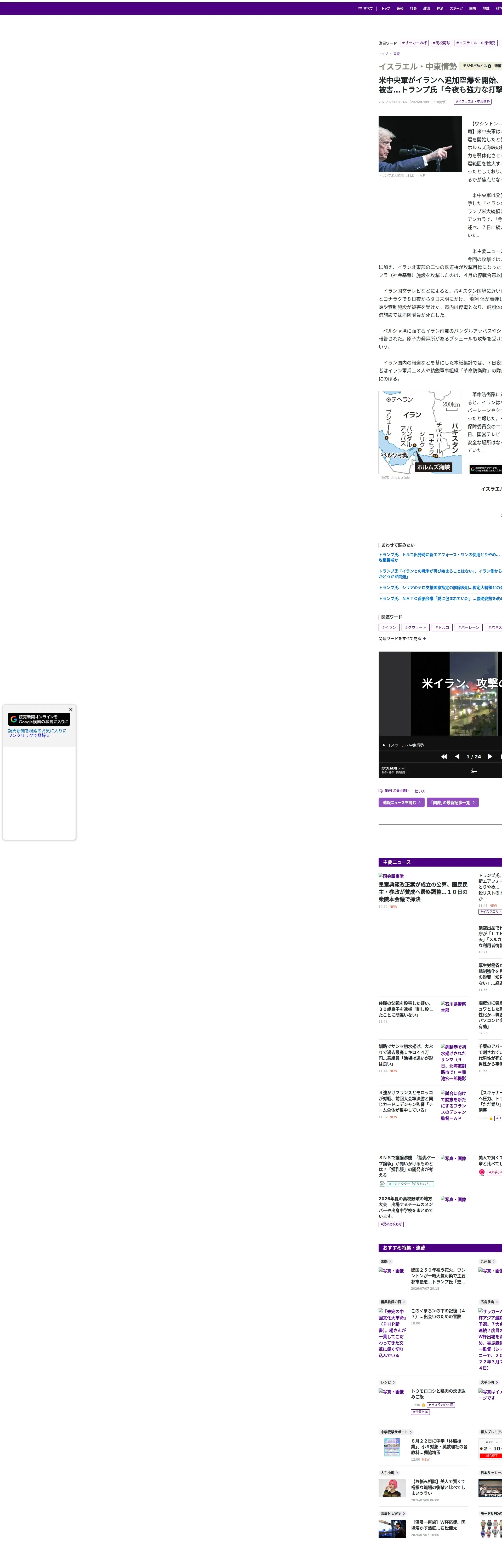
Task: Select the スポーツ nav item
Action: (x=456, y=9)
